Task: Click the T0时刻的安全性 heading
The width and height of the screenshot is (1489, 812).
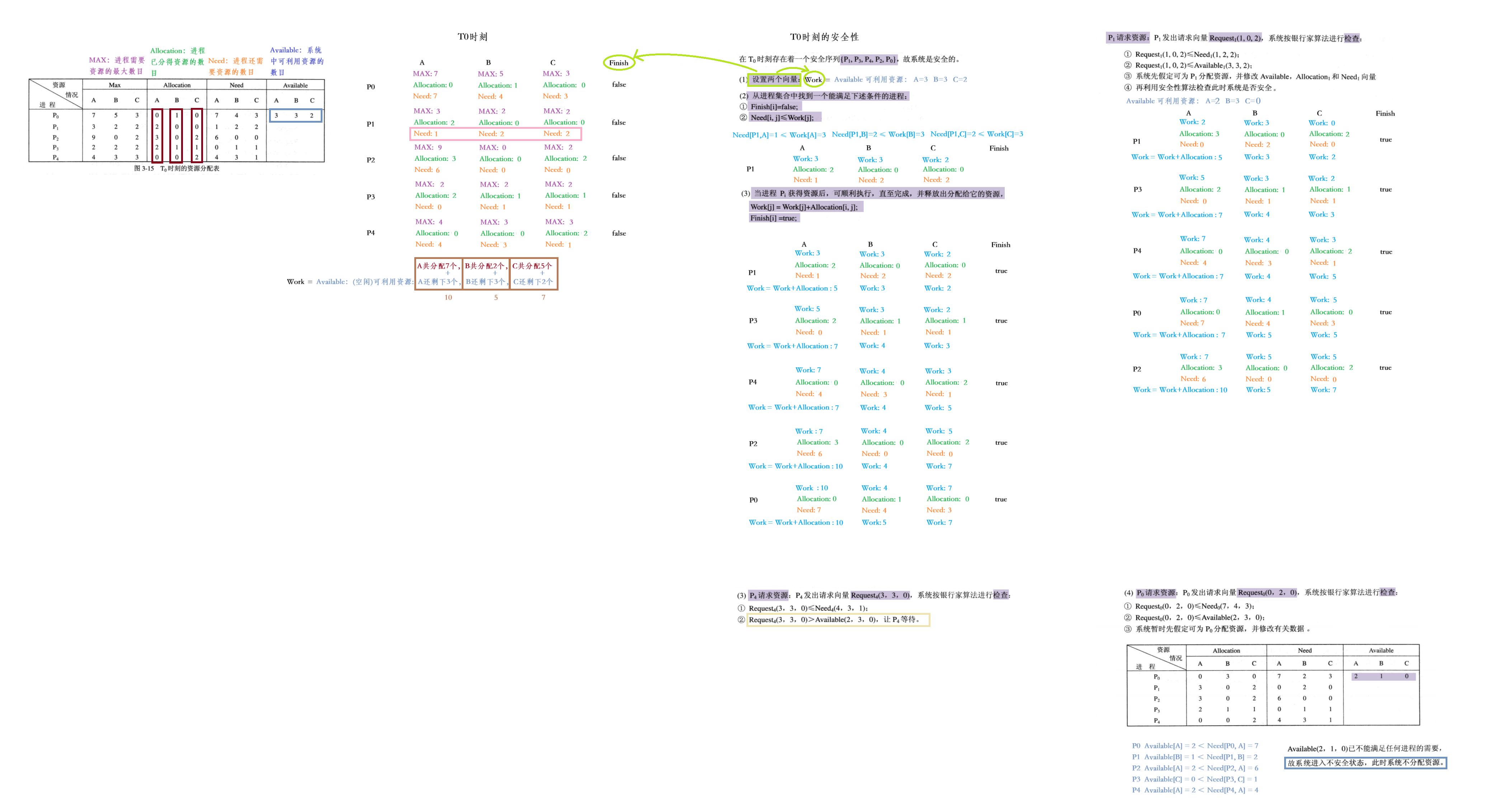Action: (x=824, y=37)
